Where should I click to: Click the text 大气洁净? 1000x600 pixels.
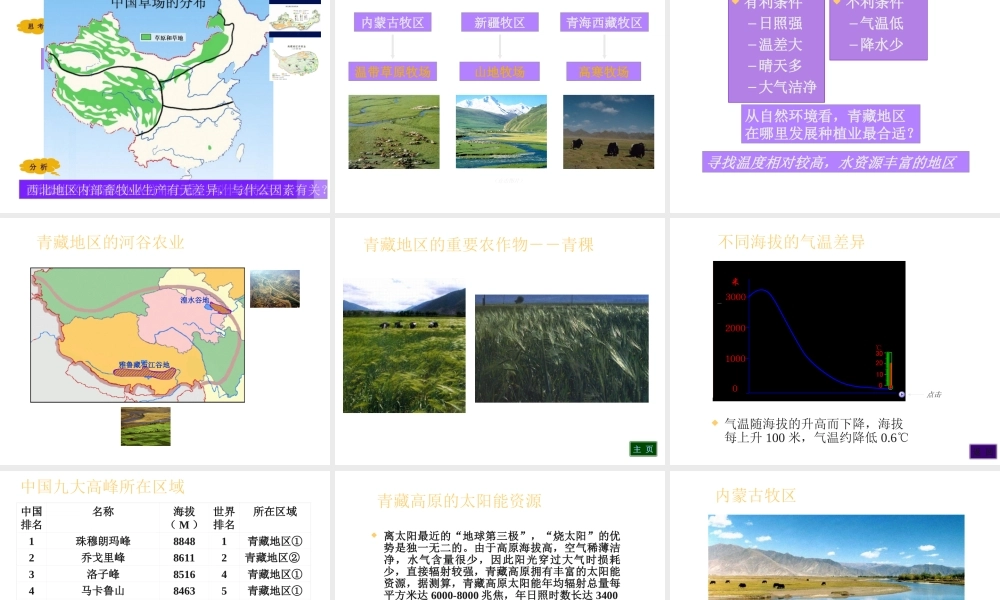click(x=787, y=87)
